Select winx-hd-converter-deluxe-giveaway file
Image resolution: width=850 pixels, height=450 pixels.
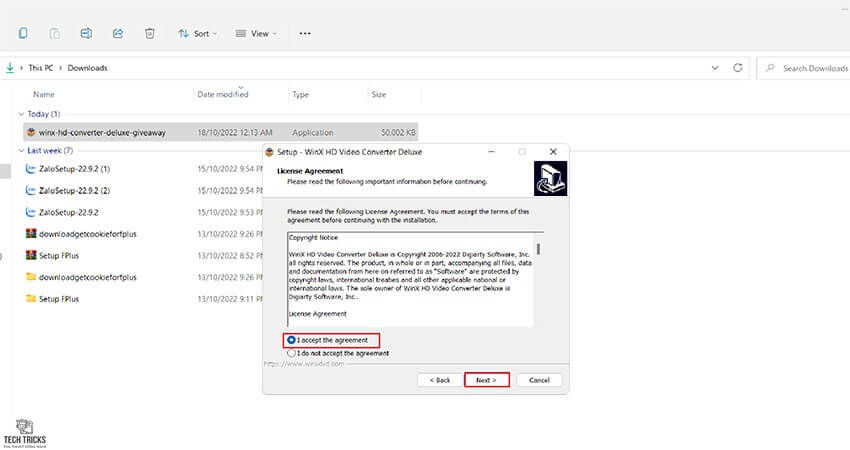click(x=221, y=132)
